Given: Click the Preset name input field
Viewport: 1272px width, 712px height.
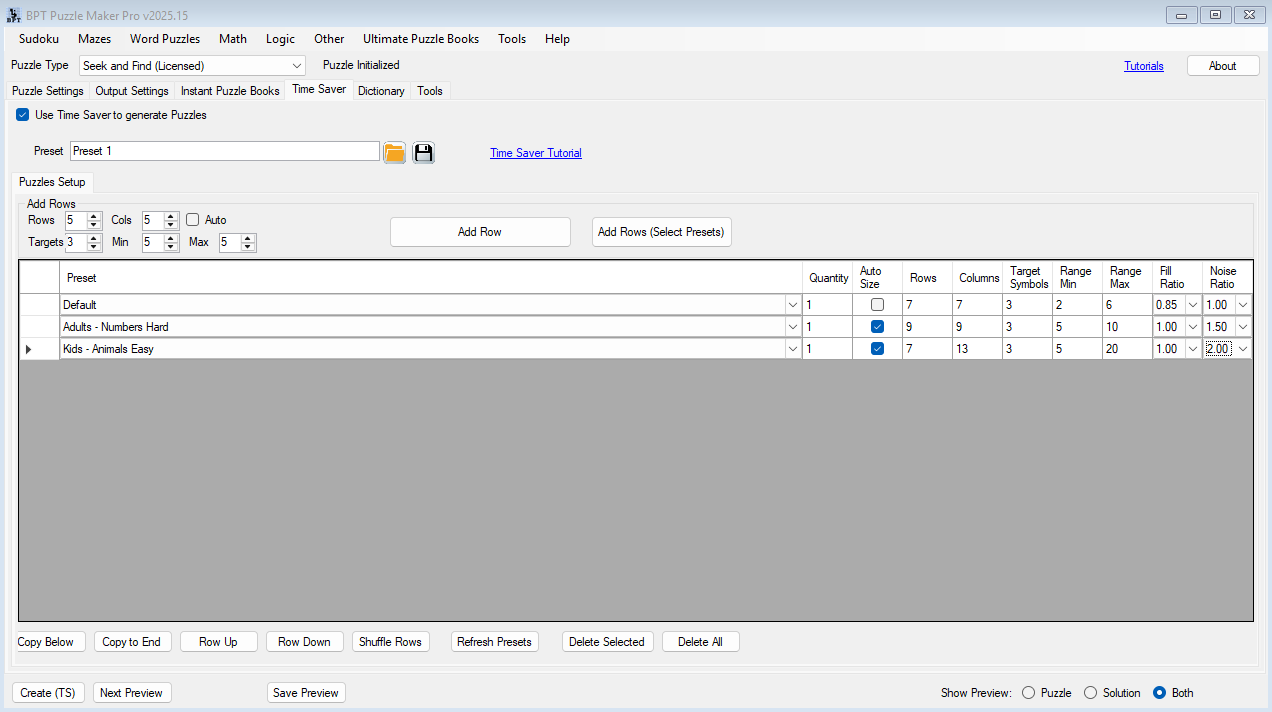Looking at the screenshot, I should [x=225, y=151].
